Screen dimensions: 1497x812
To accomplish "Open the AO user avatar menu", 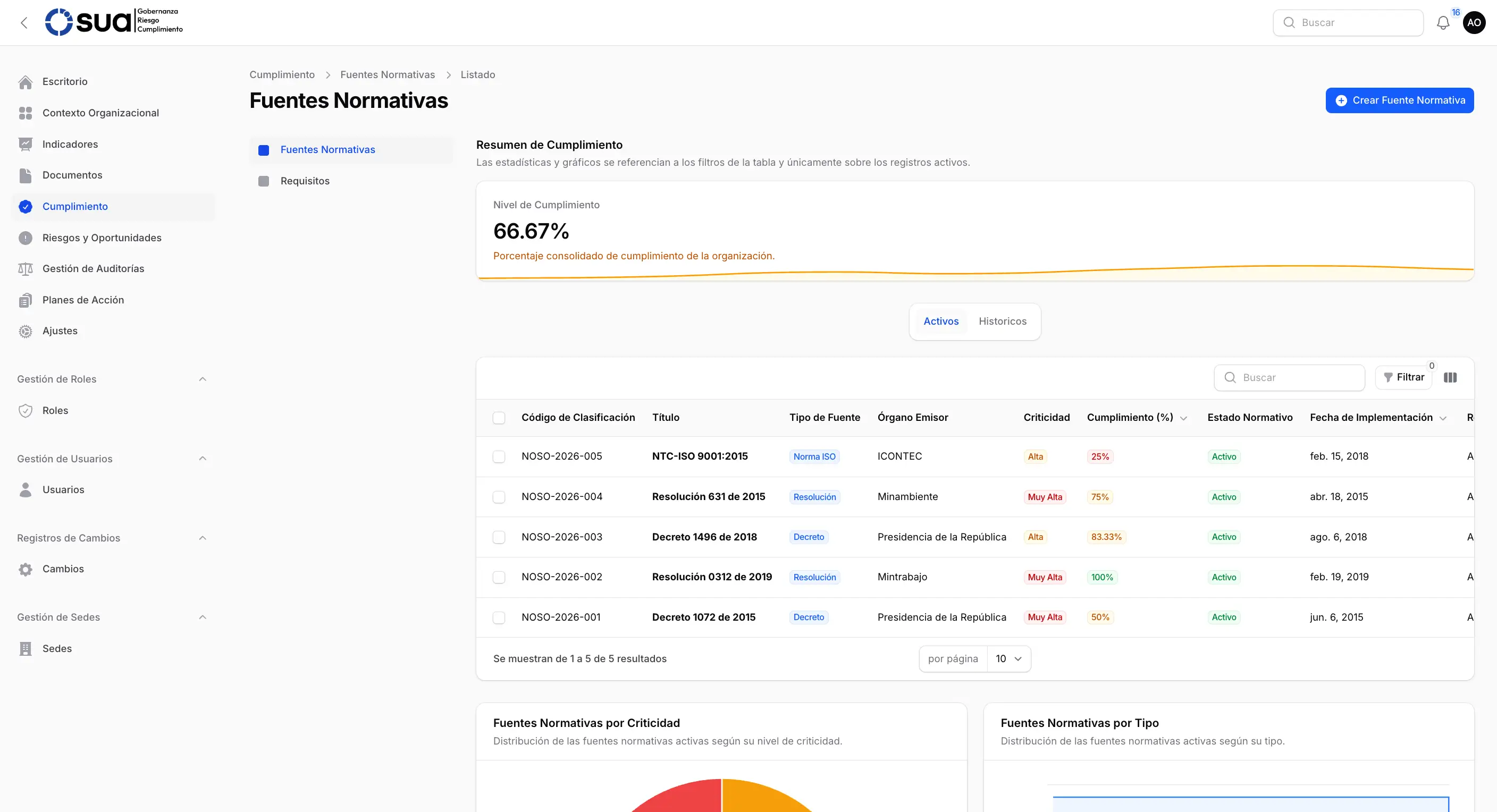I will [x=1474, y=23].
